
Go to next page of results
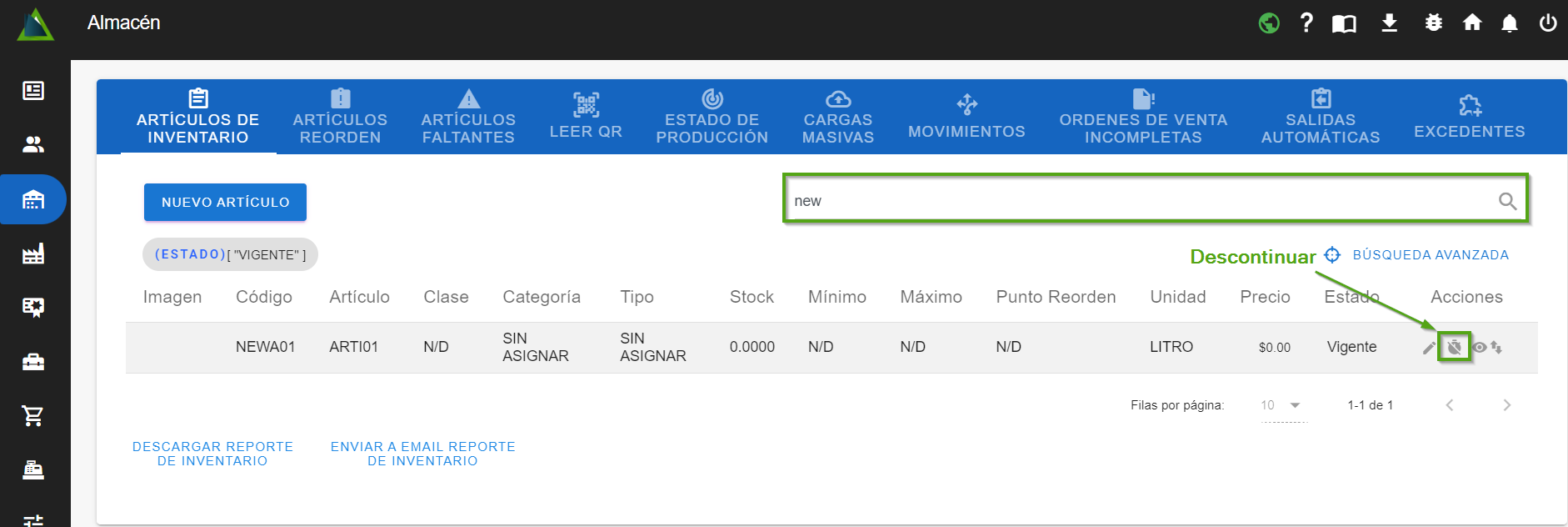pyautogui.click(x=1506, y=405)
